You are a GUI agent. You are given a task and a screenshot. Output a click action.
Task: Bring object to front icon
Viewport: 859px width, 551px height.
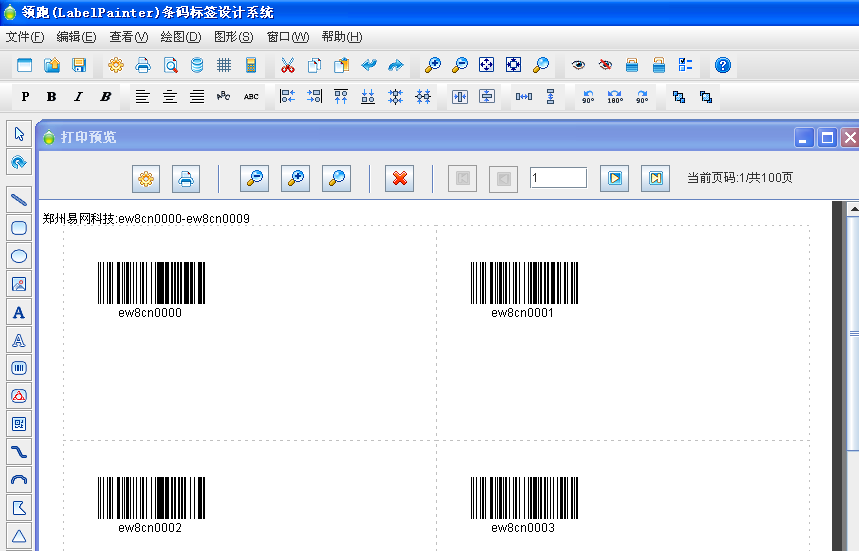[679, 97]
